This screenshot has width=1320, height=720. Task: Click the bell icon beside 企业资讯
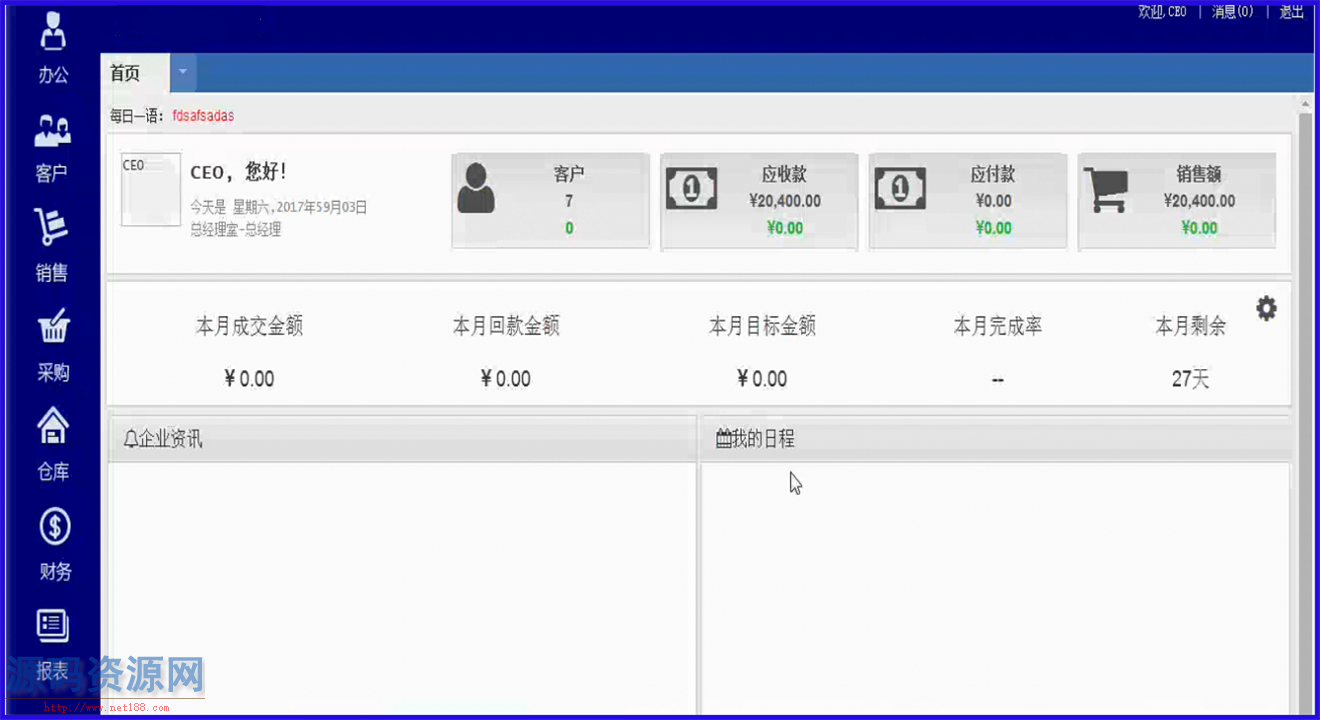click(x=130, y=438)
